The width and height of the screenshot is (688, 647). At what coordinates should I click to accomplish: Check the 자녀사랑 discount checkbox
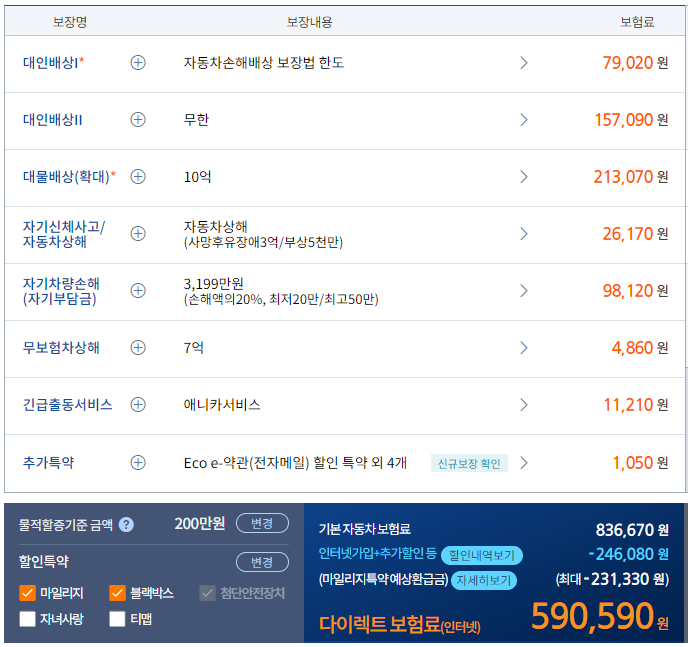[27, 619]
